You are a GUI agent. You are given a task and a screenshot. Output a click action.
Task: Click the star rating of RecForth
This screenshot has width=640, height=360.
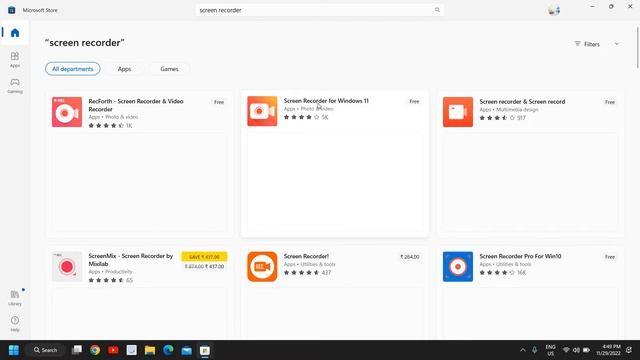106,126
